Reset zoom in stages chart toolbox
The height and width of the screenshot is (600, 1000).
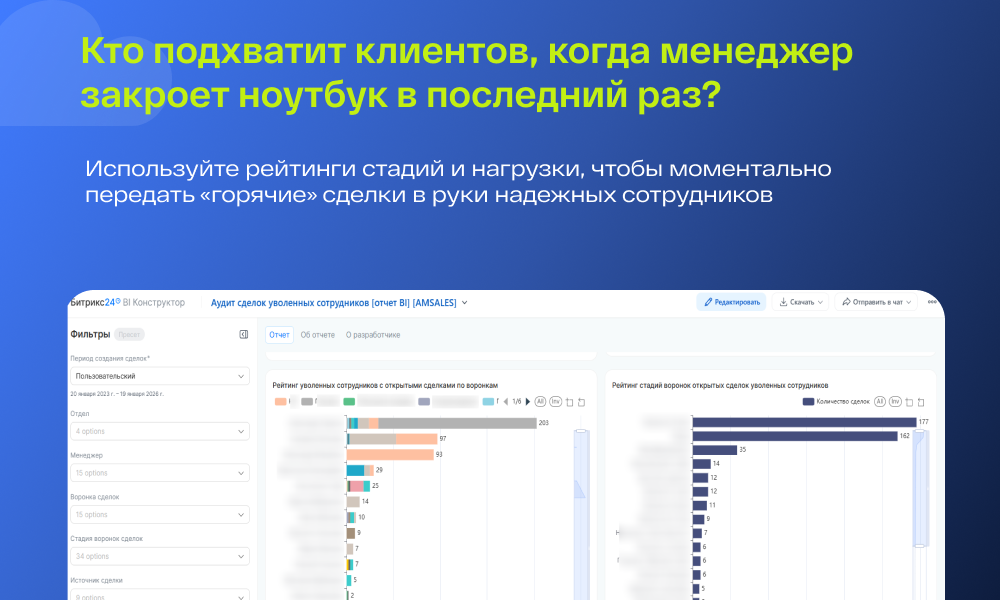point(921,402)
